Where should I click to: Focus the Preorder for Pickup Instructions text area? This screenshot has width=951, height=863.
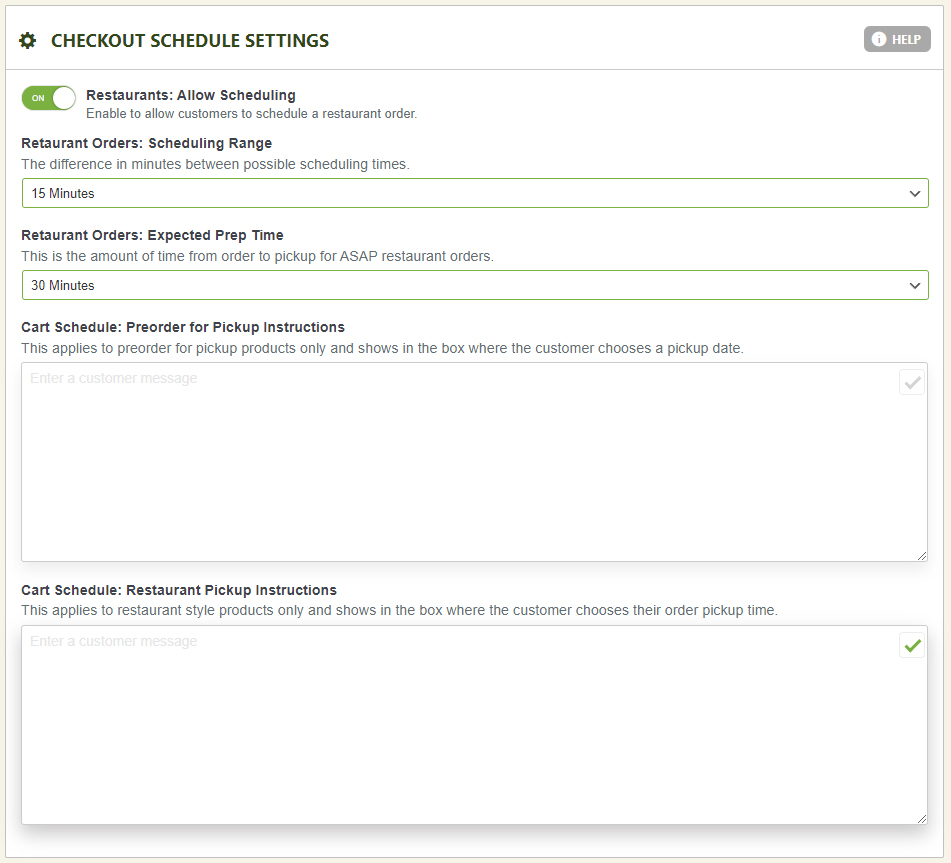(x=460, y=465)
